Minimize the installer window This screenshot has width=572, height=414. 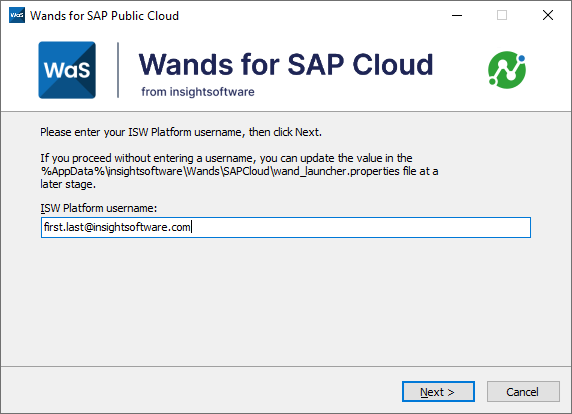[x=457, y=15]
